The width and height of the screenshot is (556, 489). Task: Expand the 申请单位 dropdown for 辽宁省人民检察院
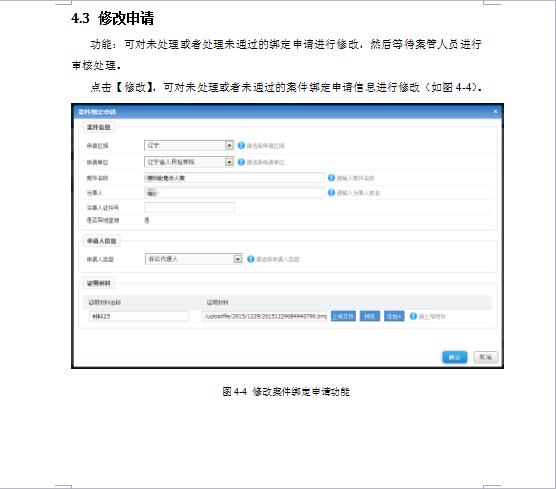[x=189, y=162]
